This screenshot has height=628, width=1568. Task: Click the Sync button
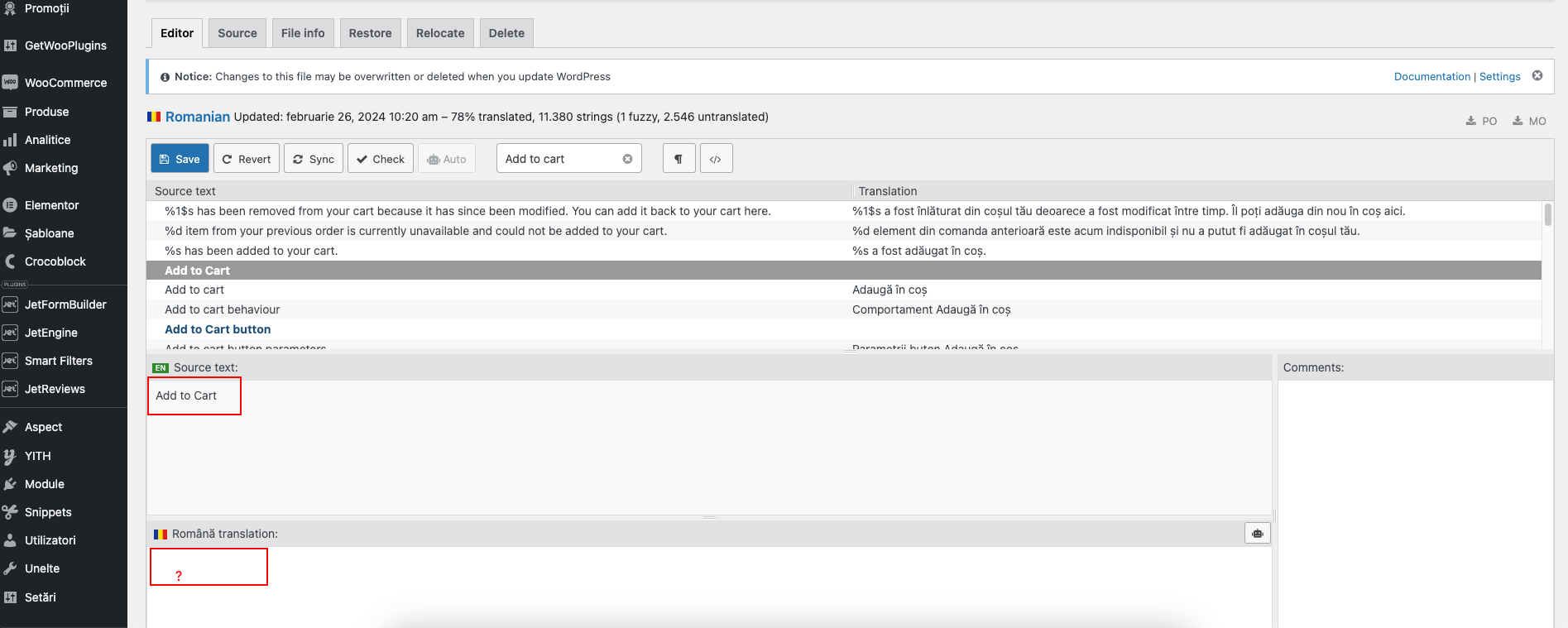[x=314, y=159]
